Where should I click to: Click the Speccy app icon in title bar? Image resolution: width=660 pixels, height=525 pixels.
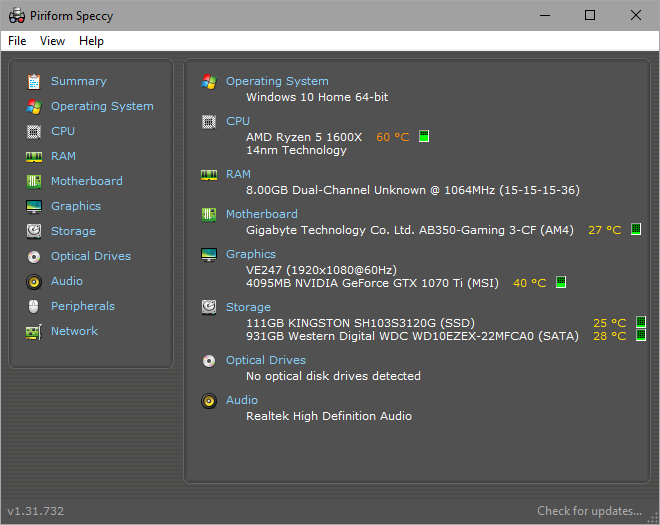point(17,16)
